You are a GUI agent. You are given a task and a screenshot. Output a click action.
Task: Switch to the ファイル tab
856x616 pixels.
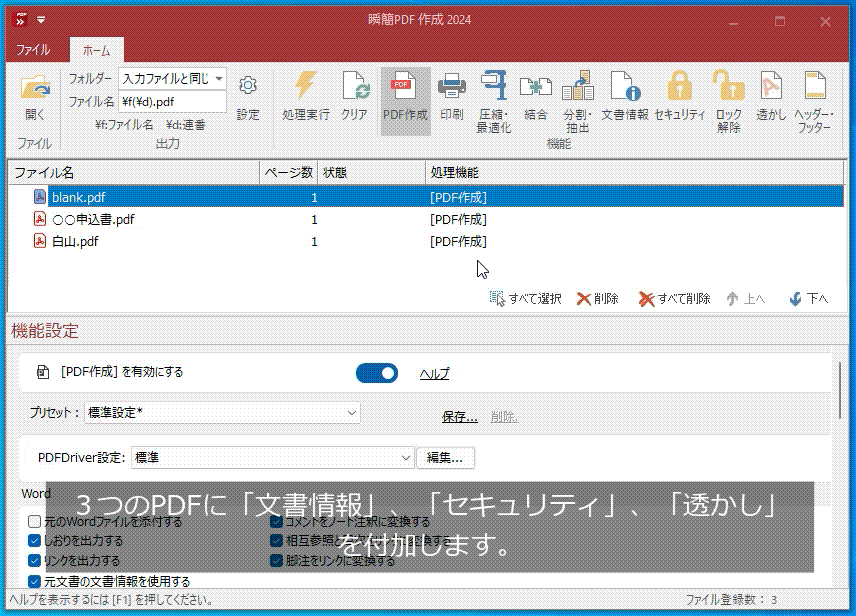tap(33, 47)
